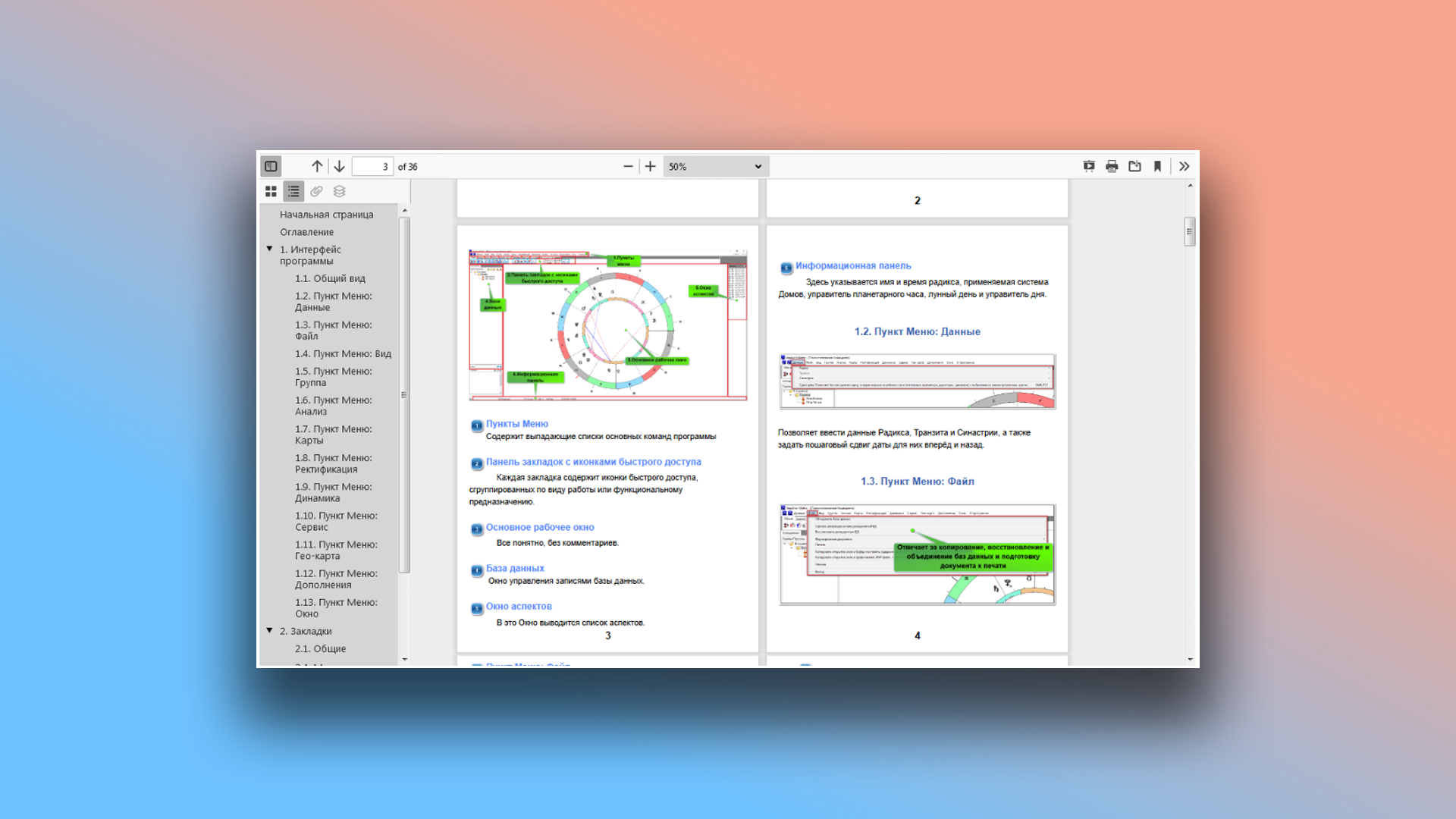Viewport: 1456px width, 819px height.
Task: Collapse '1. Интерфейс программы' outline section
Action: [x=269, y=249]
